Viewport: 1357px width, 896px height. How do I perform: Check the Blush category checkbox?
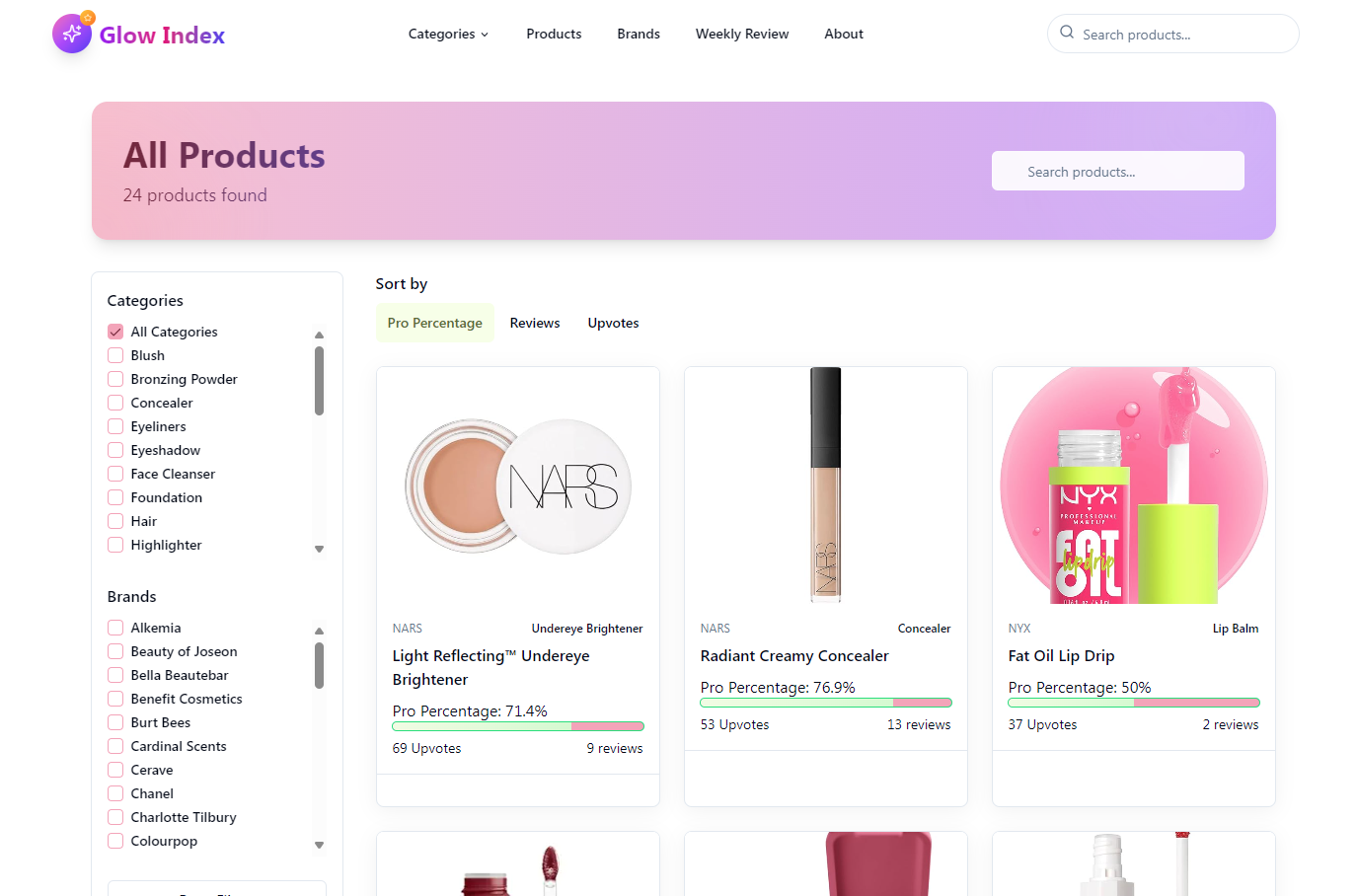[x=115, y=355]
